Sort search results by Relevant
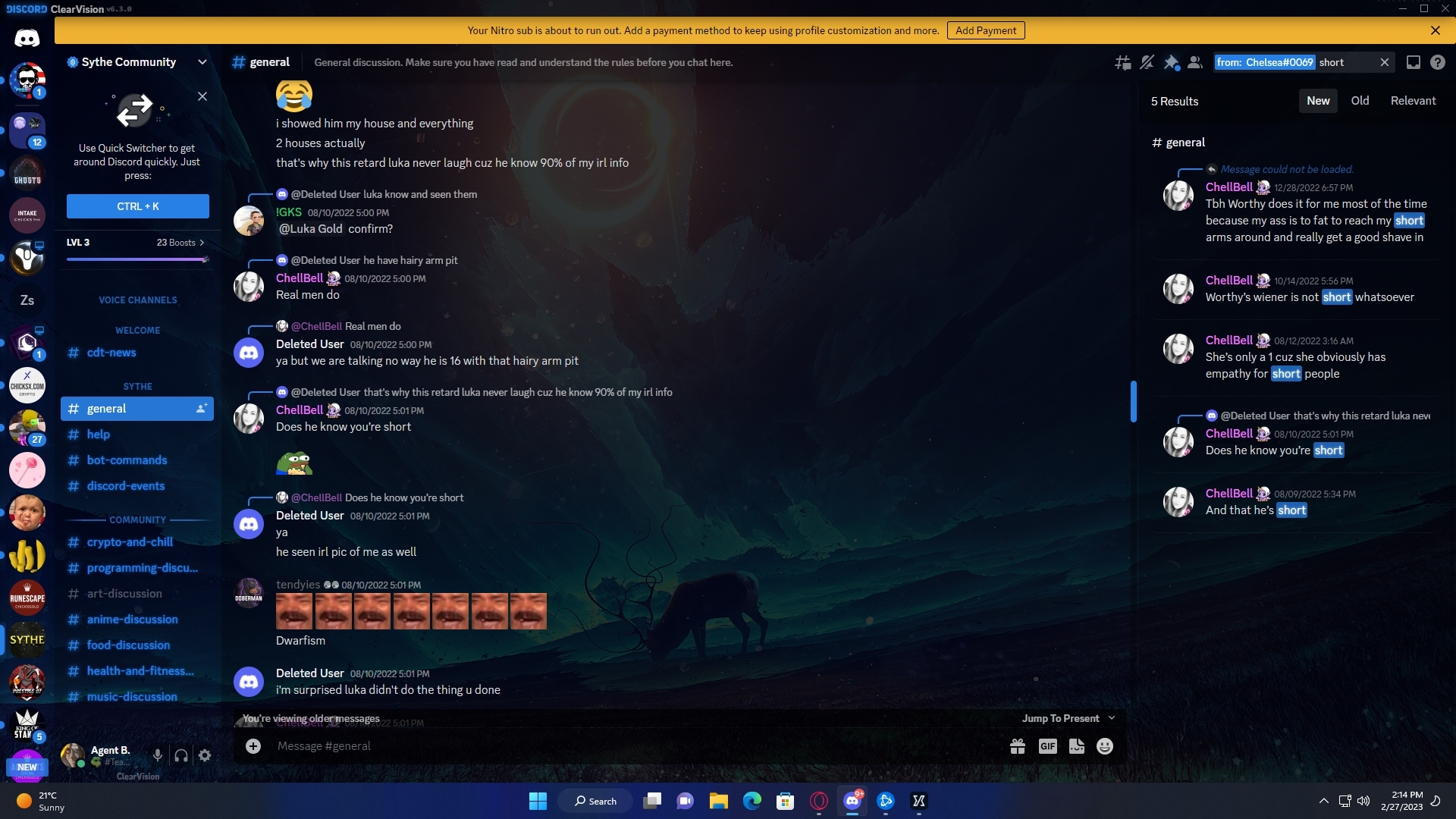 pyautogui.click(x=1413, y=101)
